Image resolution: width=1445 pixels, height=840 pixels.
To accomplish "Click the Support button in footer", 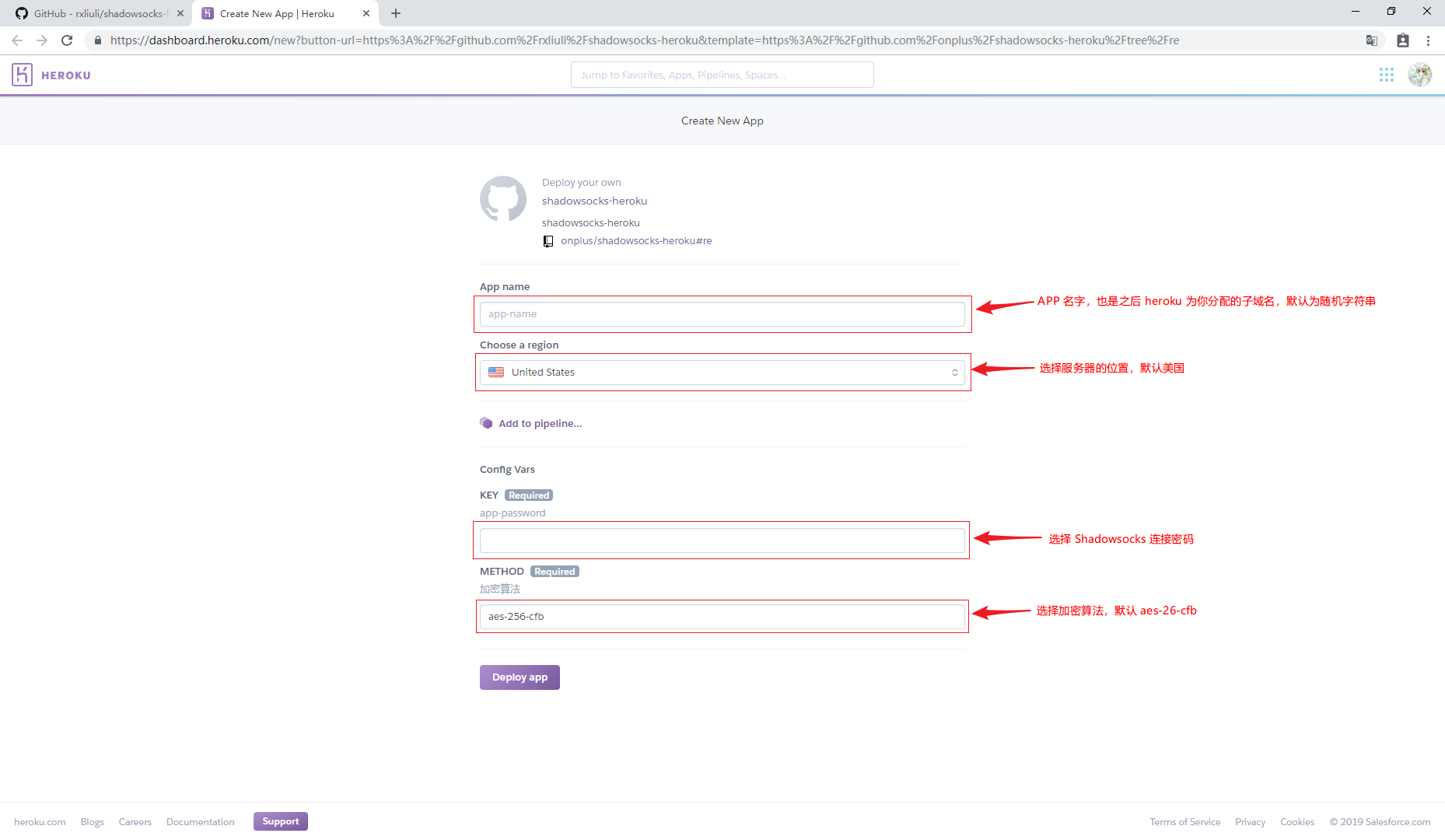I will point(281,821).
